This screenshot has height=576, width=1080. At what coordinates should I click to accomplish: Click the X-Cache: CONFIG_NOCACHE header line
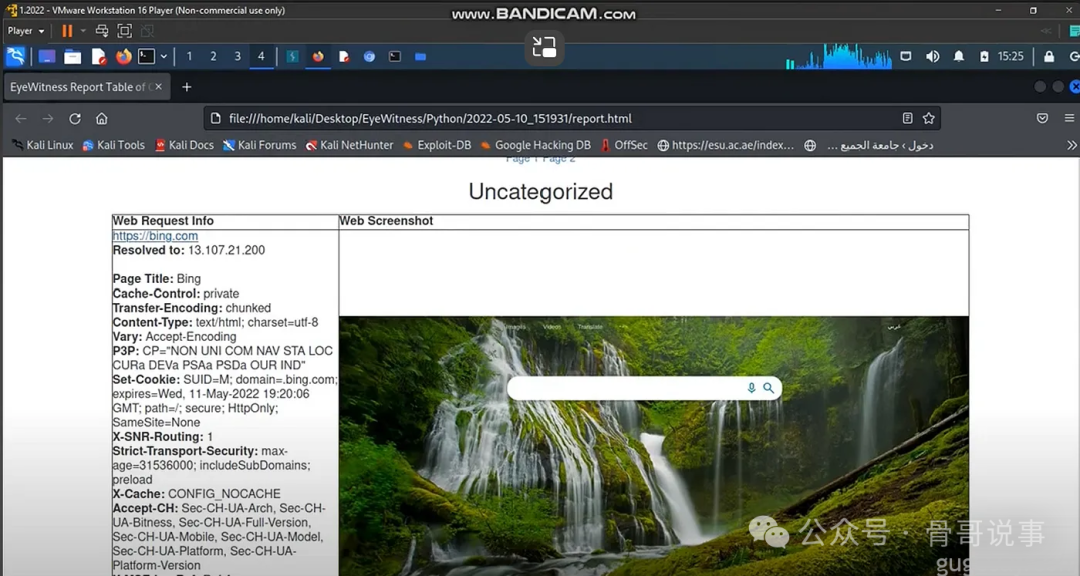[x=196, y=494]
